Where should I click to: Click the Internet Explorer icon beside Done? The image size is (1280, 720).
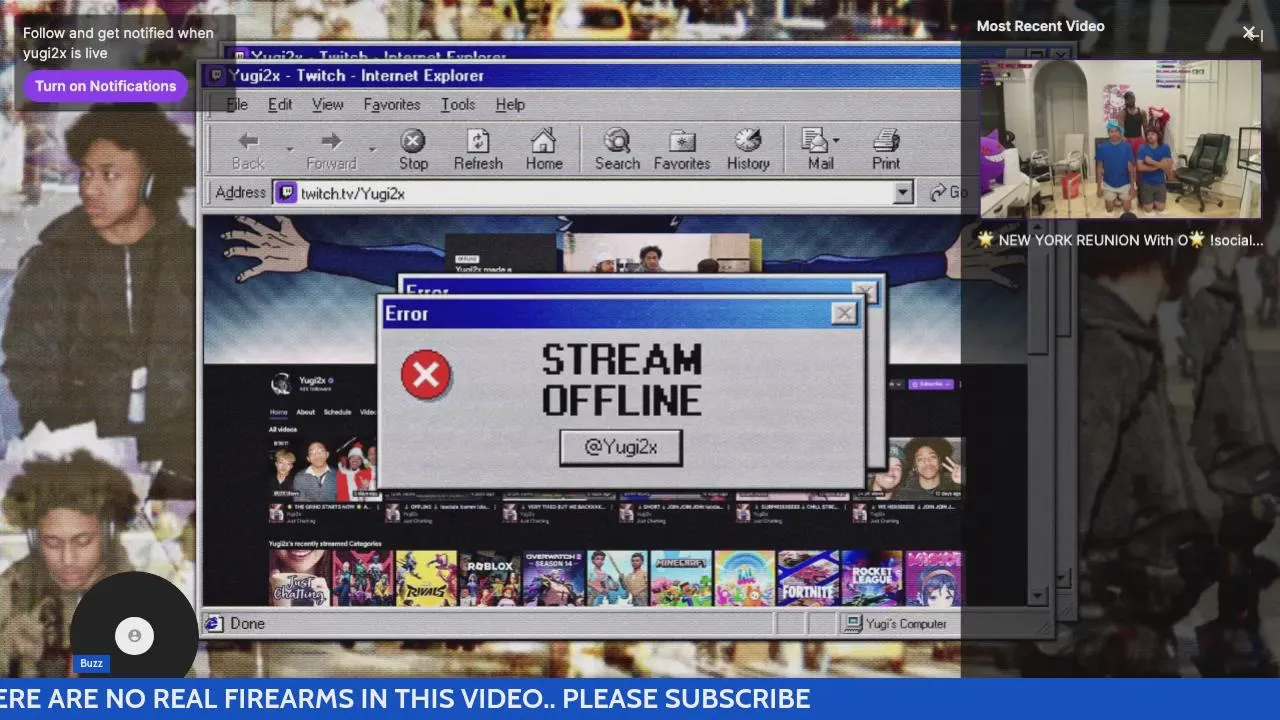point(213,623)
